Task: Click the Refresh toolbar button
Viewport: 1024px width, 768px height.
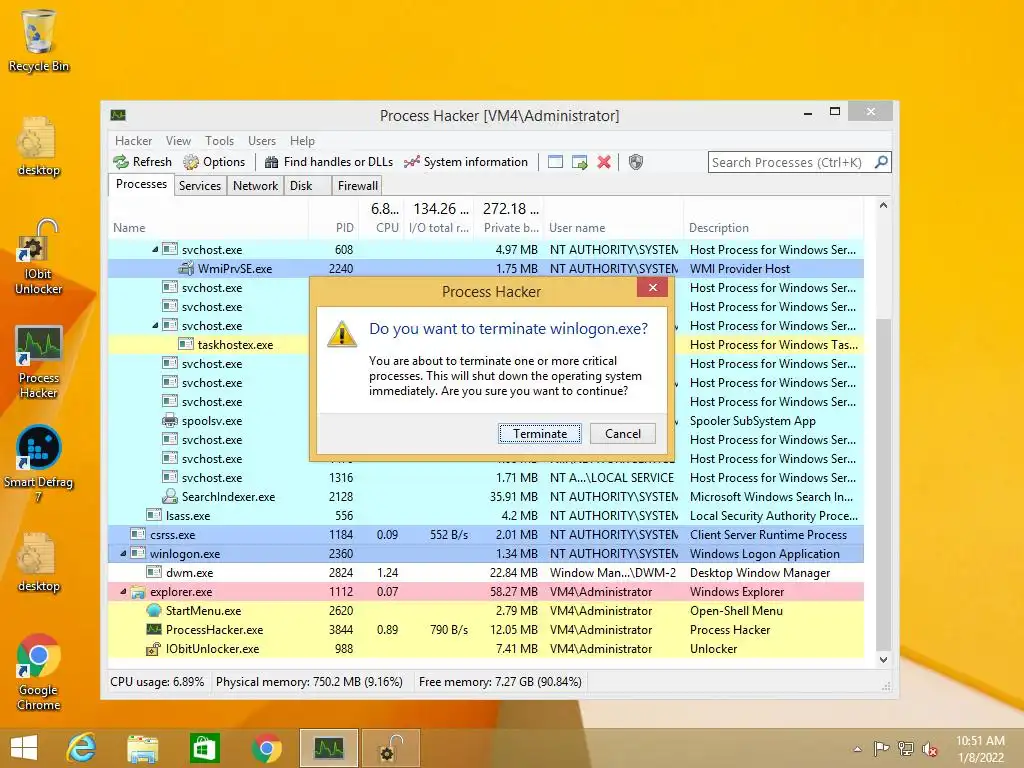Action: (142, 162)
